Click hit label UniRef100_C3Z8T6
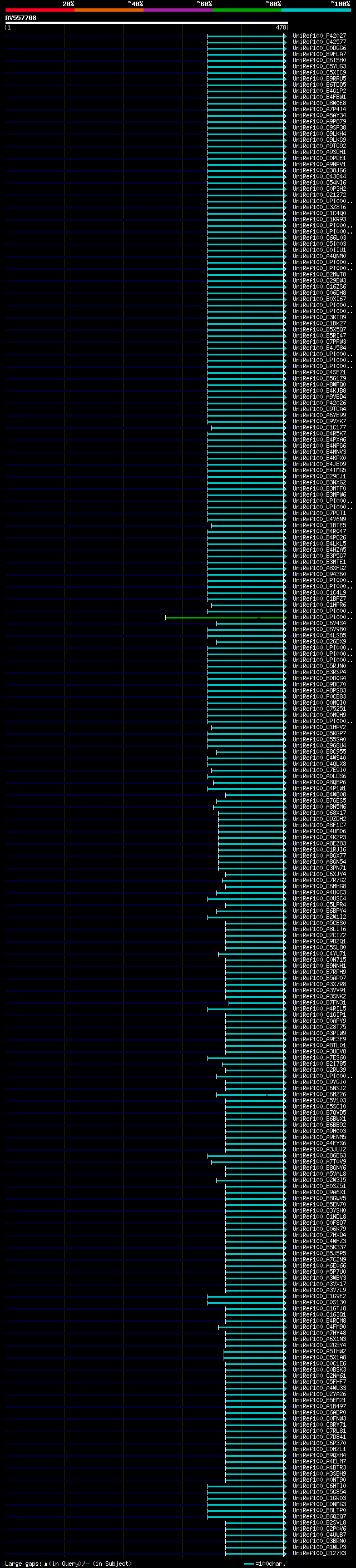 (x=319, y=207)
